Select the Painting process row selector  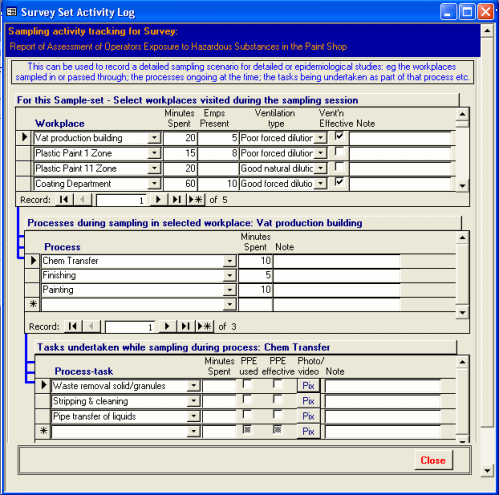[x=33, y=290]
